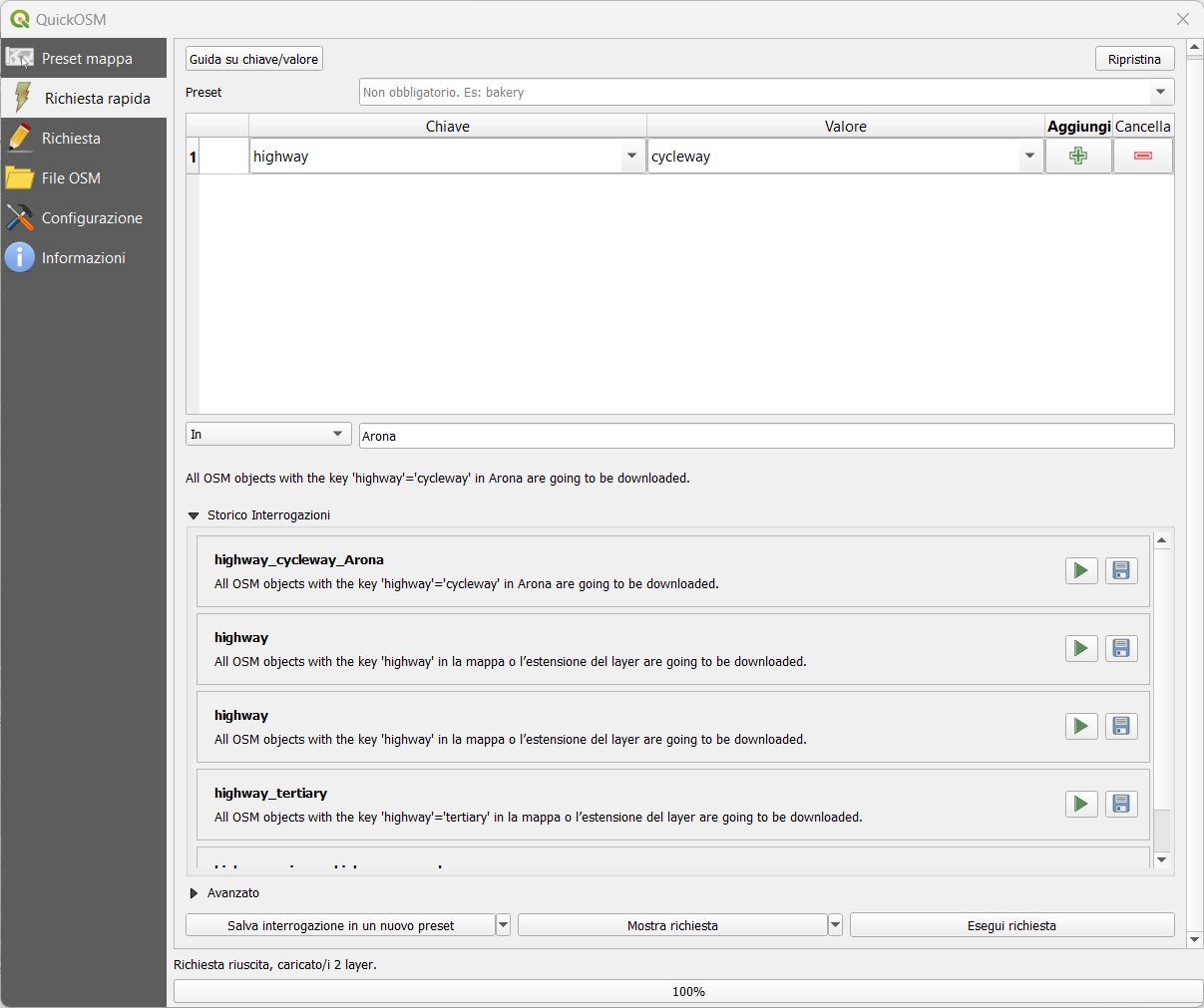The height and width of the screenshot is (1008, 1204).
Task: Click the history list scrollbar down arrow
Action: pos(1161,859)
